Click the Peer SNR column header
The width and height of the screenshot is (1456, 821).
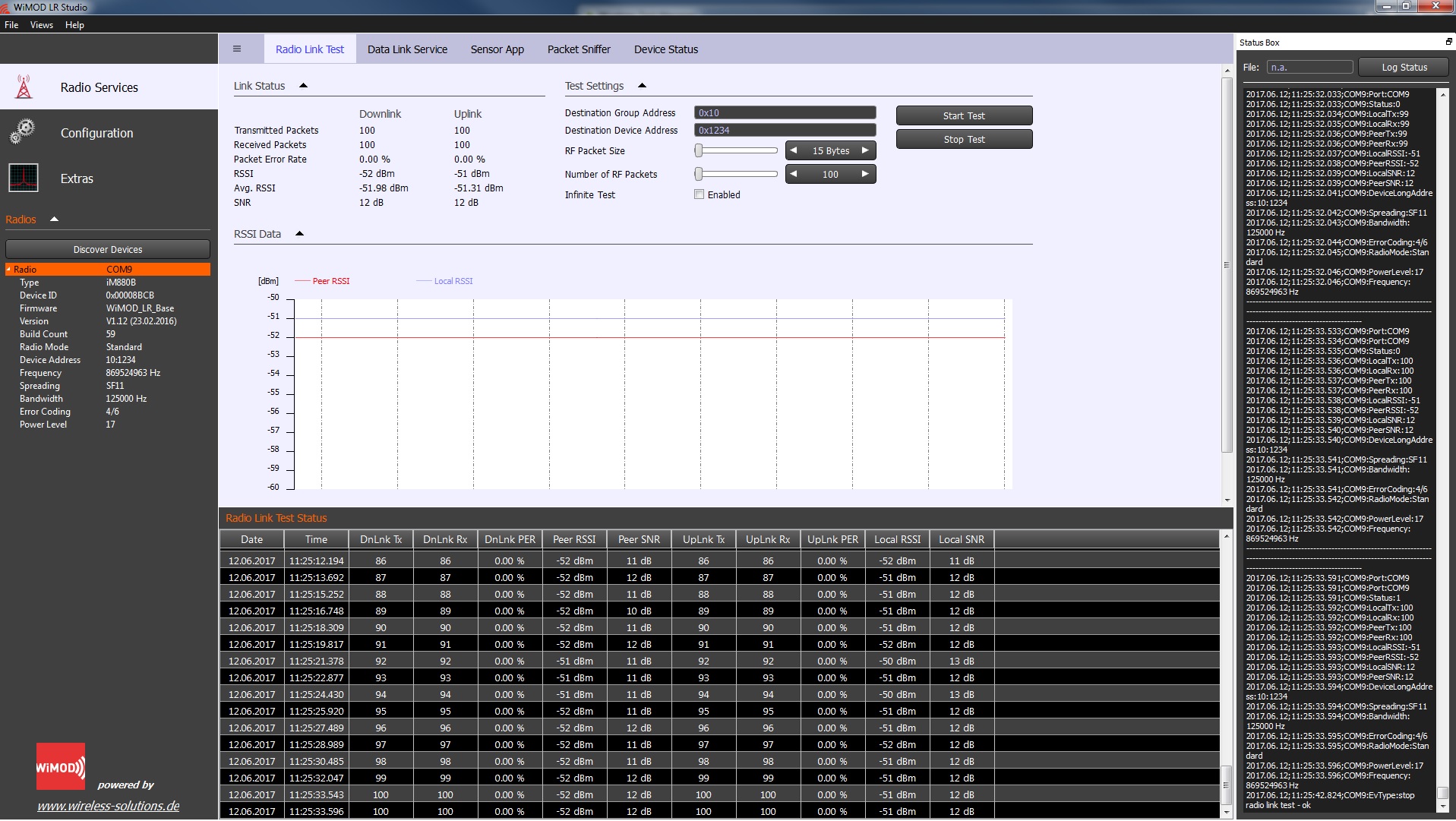click(x=639, y=539)
